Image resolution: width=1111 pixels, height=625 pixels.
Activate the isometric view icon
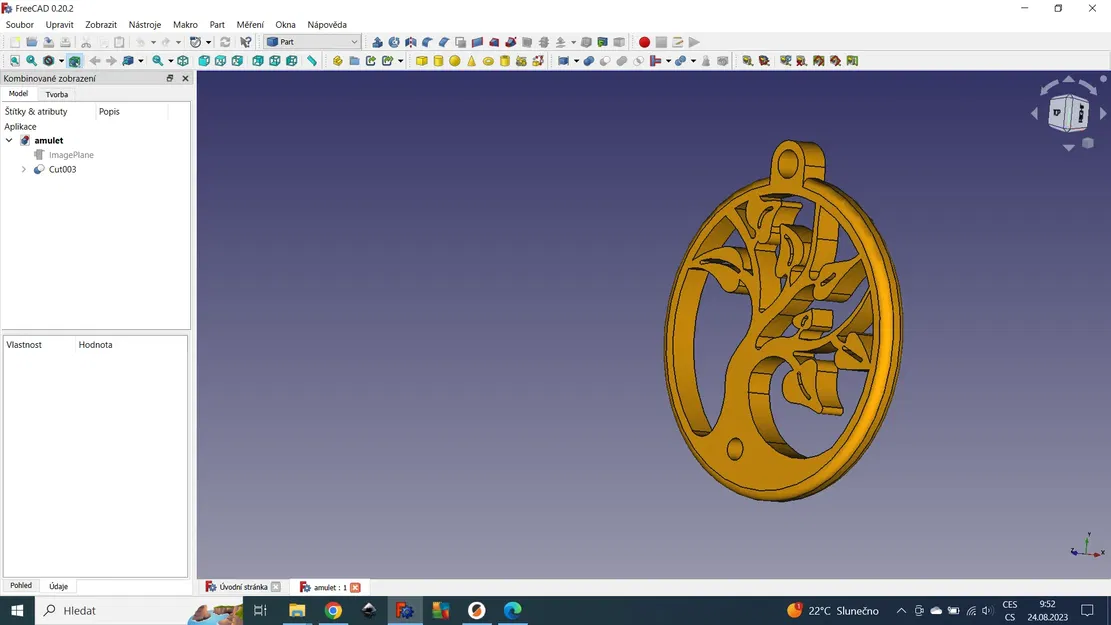point(182,61)
